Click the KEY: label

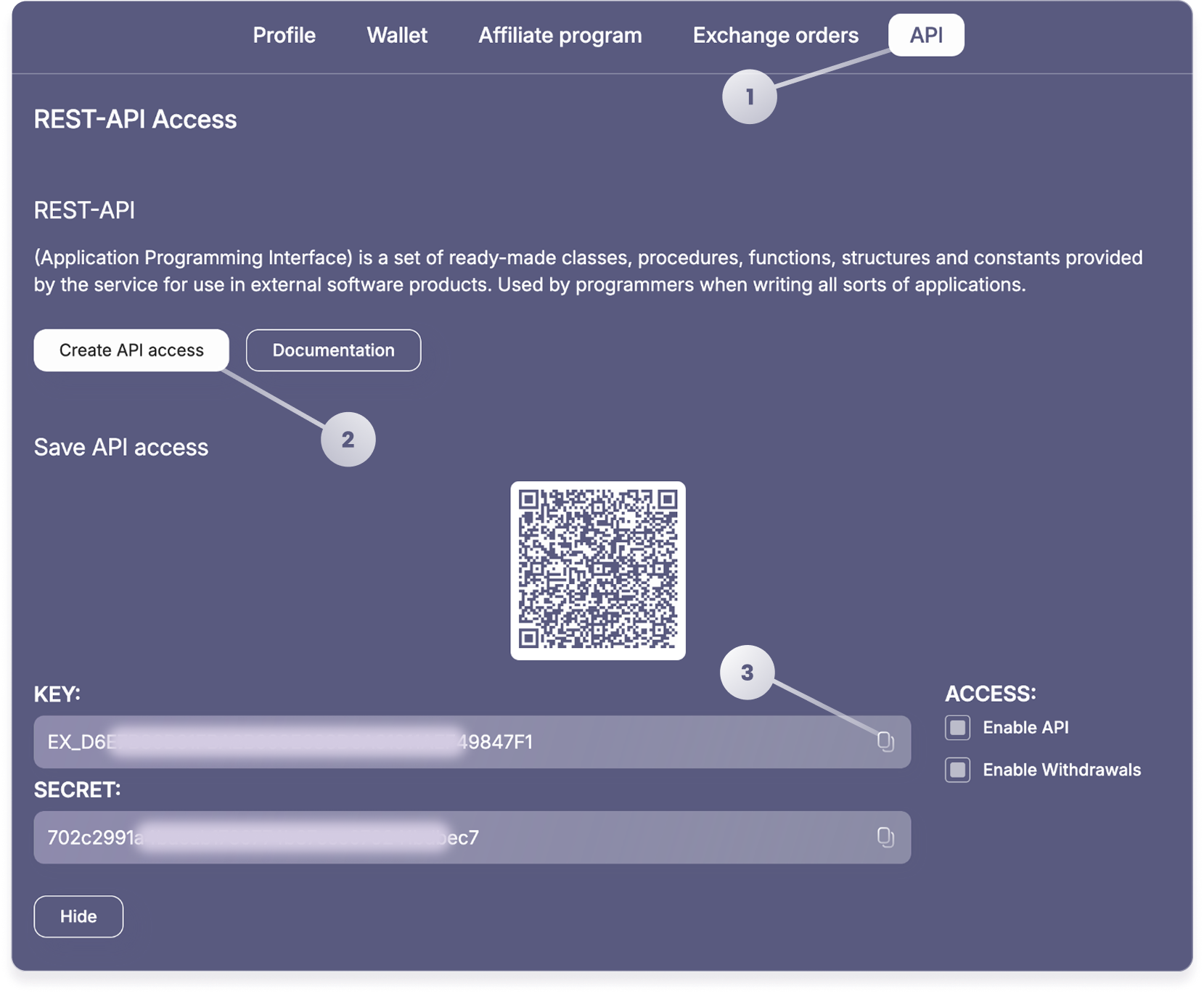pyautogui.click(x=57, y=694)
